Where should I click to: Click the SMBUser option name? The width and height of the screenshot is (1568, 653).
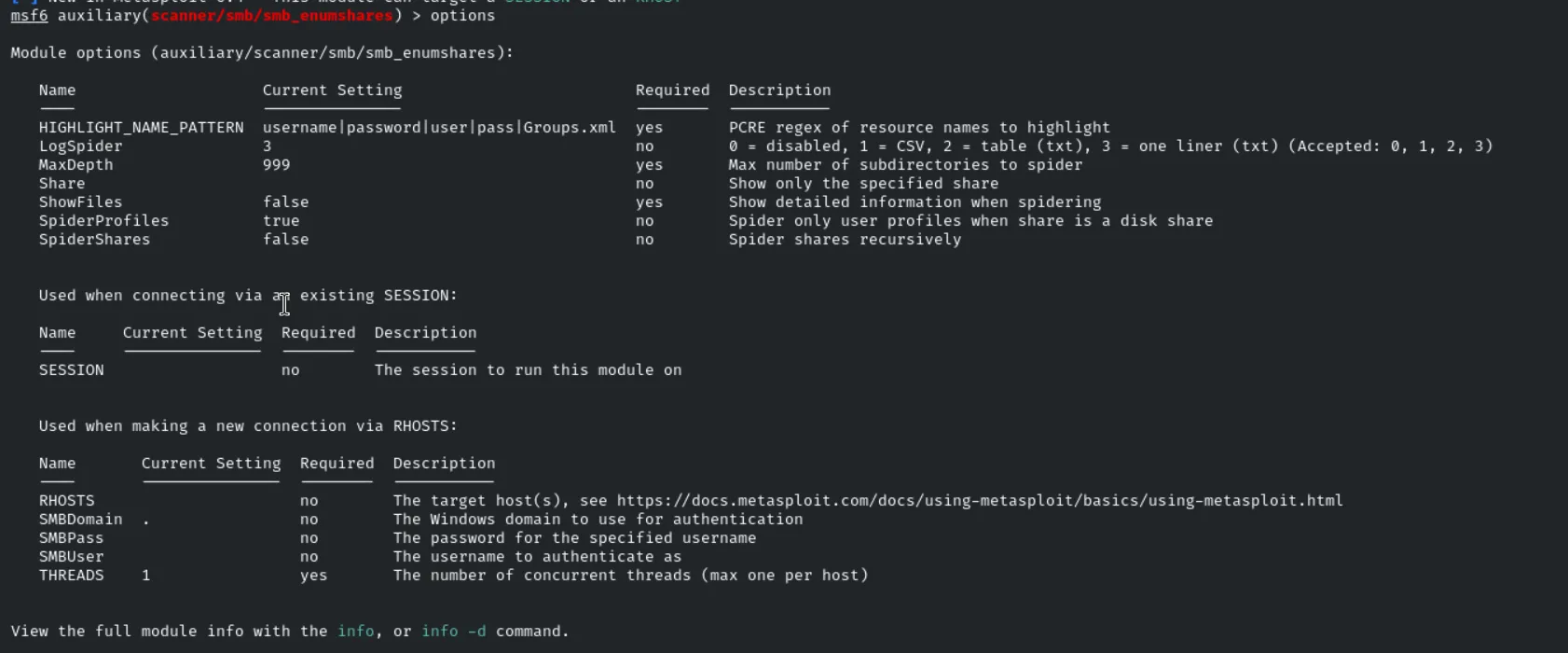(x=71, y=557)
